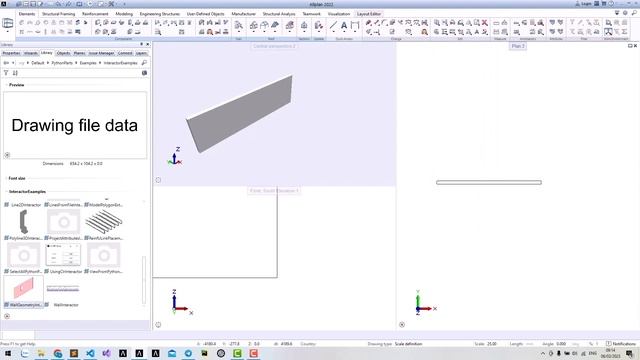Switch to the Properties palette tab
The width and height of the screenshot is (640, 360).
coord(11,53)
